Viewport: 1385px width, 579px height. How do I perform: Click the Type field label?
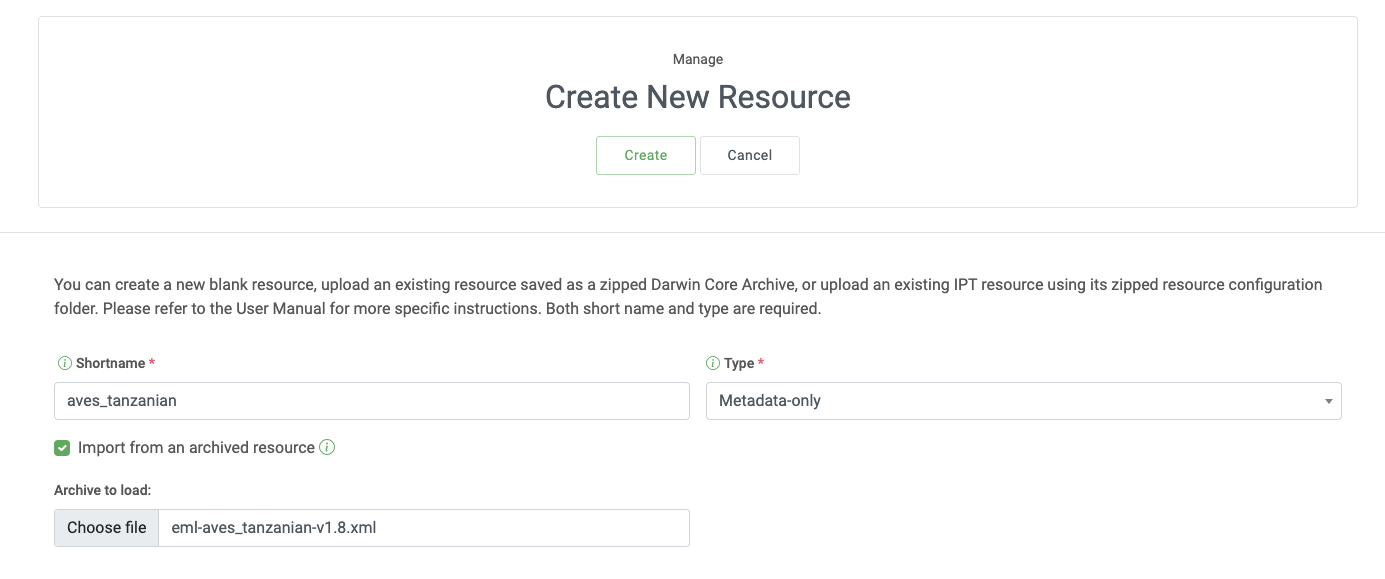tap(739, 363)
